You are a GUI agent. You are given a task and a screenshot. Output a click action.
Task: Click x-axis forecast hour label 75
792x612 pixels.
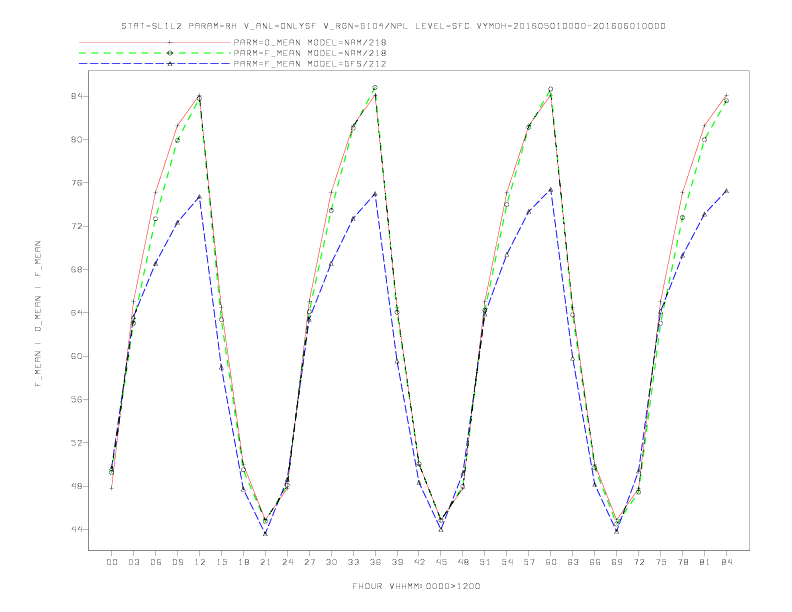tap(661, 562)
